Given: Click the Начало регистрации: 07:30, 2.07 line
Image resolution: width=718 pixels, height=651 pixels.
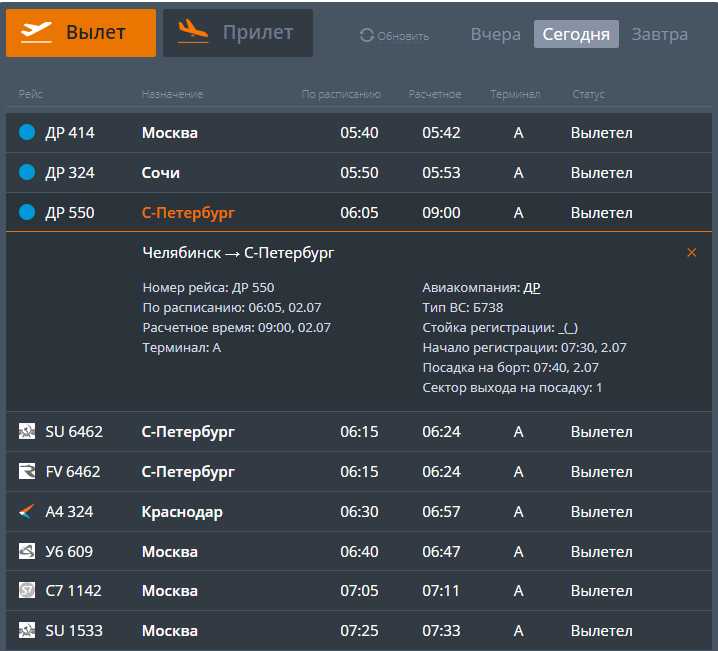Looking at the screenshot, I should coord(524,348).
